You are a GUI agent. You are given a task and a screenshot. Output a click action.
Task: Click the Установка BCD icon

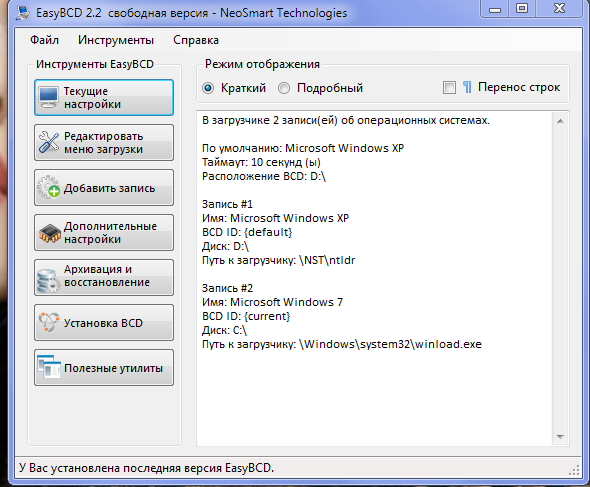click(x=49, y=322)
